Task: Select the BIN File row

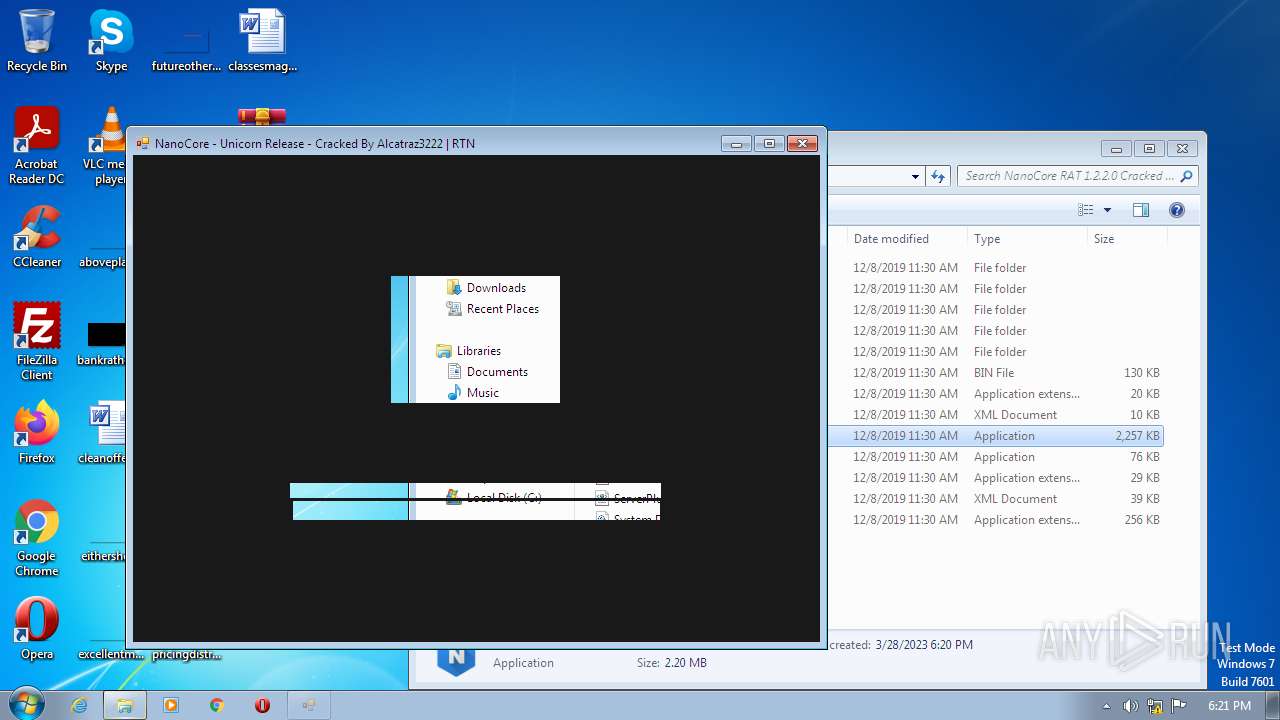Action: pyautogui.click(x=995, y=373)
